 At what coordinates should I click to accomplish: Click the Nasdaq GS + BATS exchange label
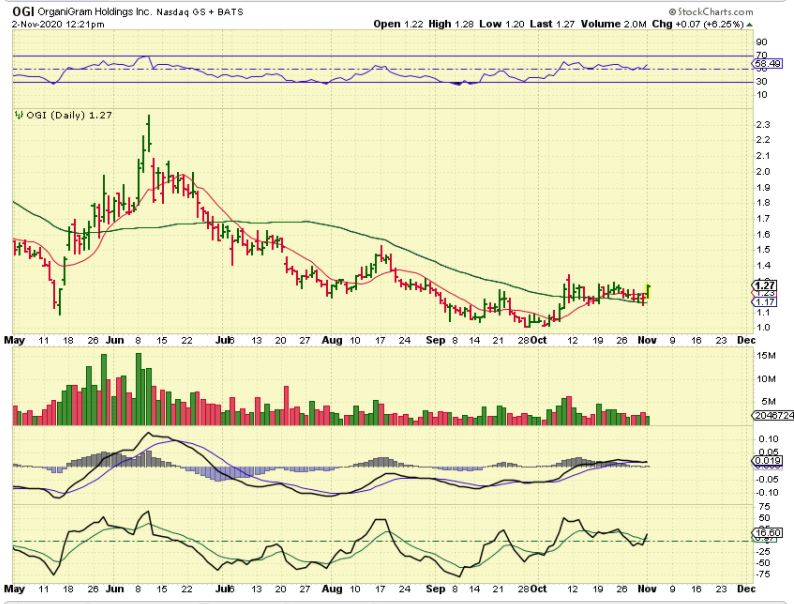pyautogui.click(x=200, y=12)
